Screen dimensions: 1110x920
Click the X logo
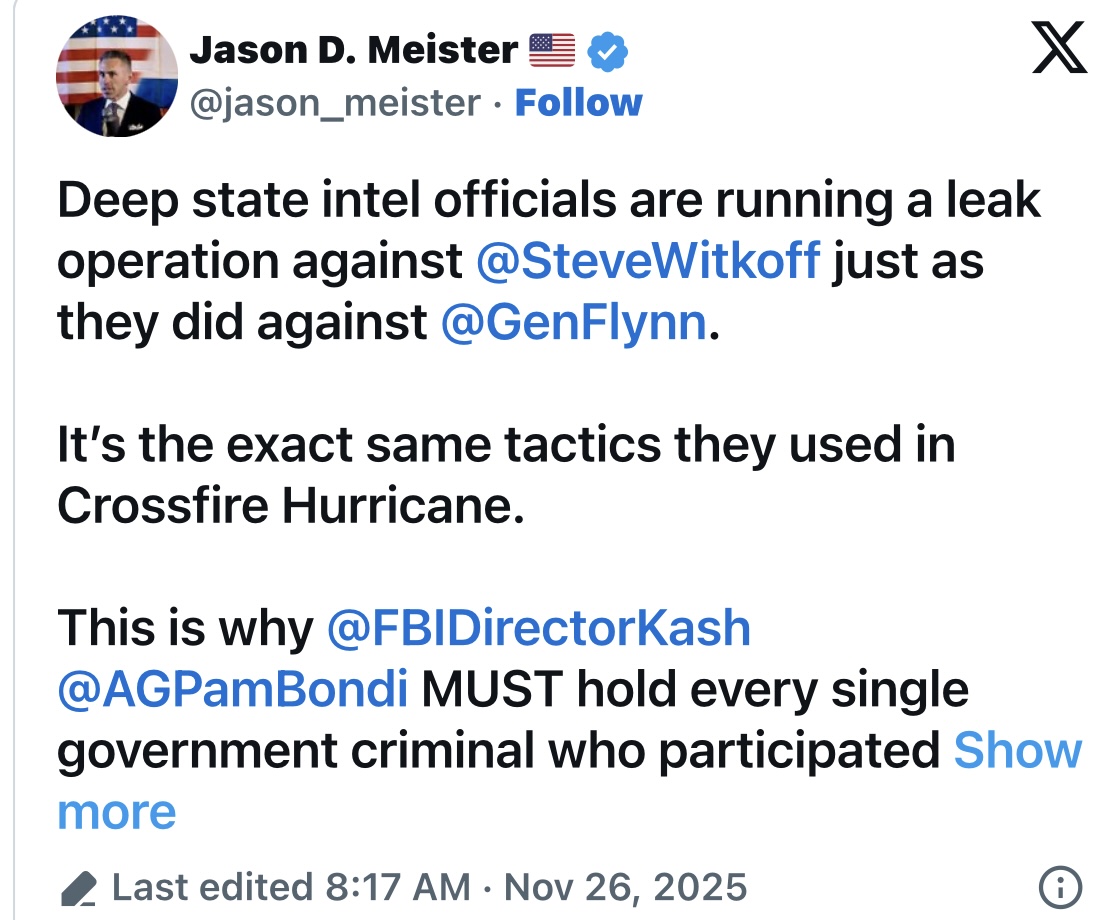(x=1060, y=48)
